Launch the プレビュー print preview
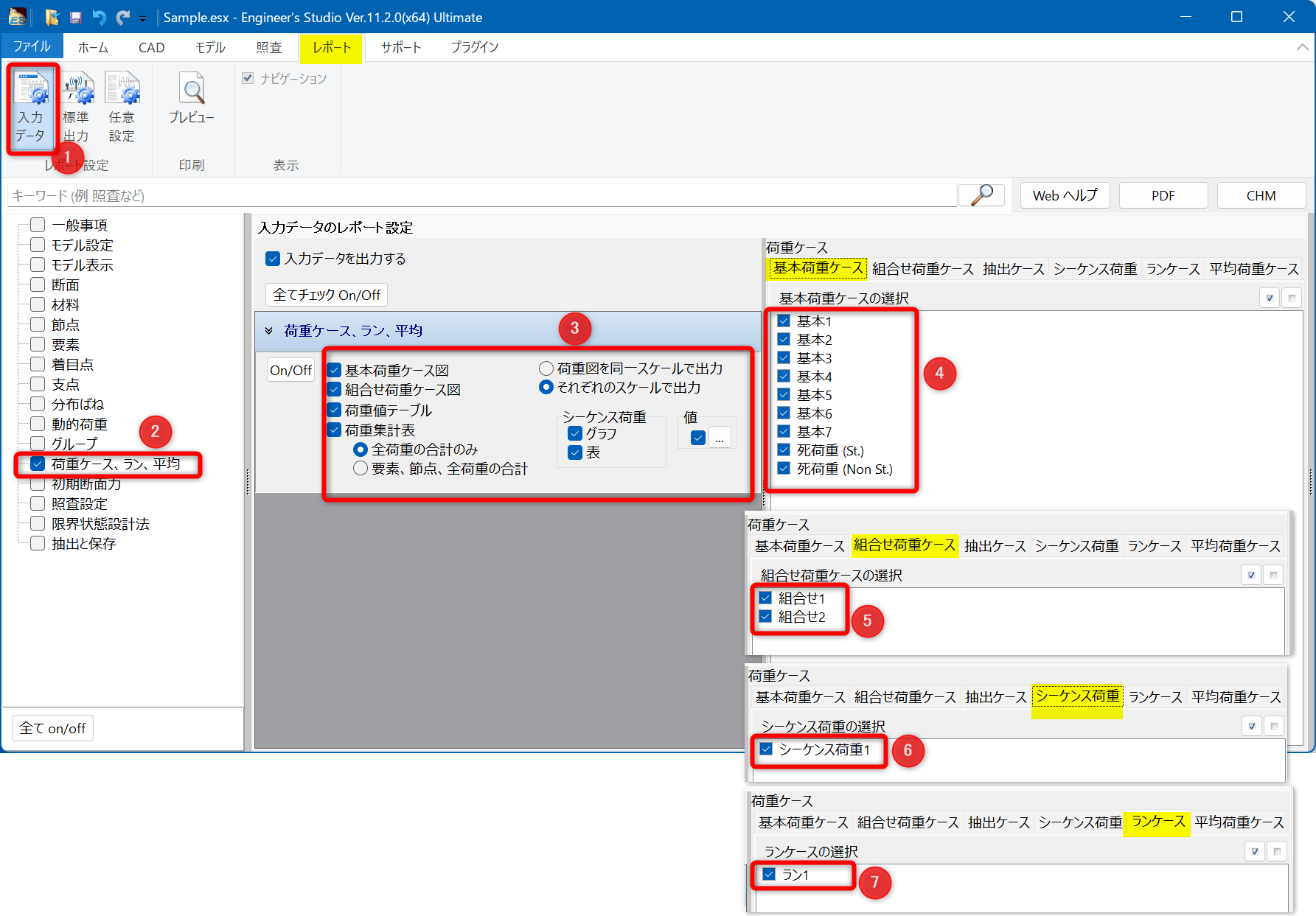The width and height of the screenshot is (1316, 916). [x=192, y=99]
